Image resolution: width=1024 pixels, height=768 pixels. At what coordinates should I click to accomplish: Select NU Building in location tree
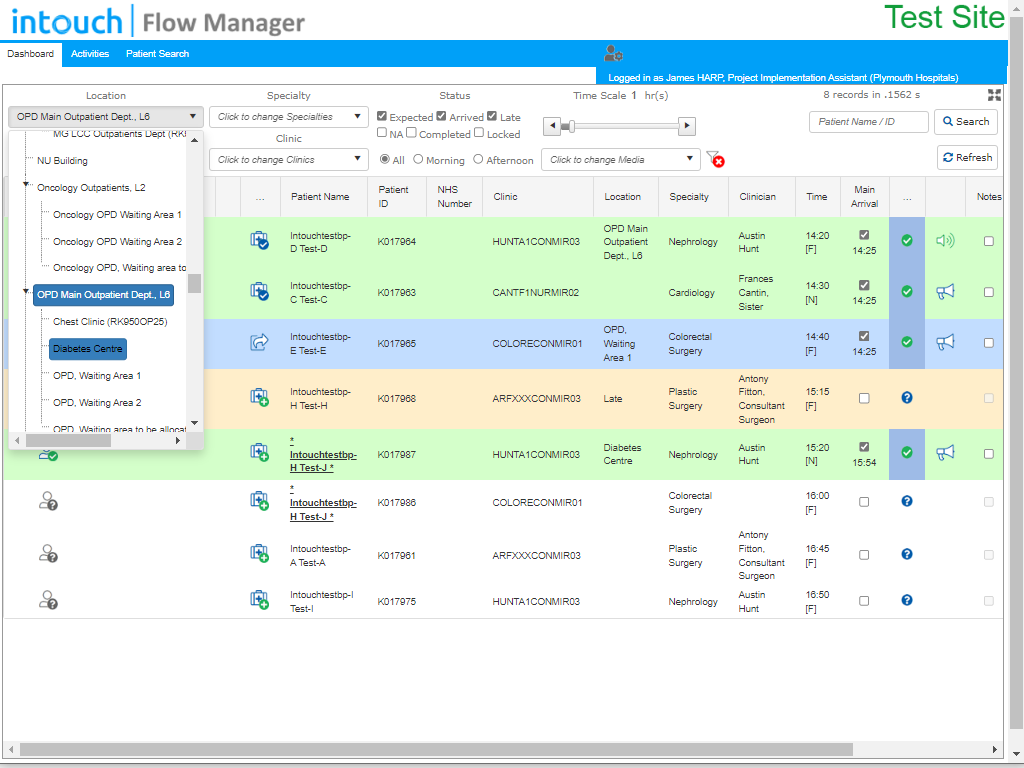pyautogui.click(x=62, y=161)
